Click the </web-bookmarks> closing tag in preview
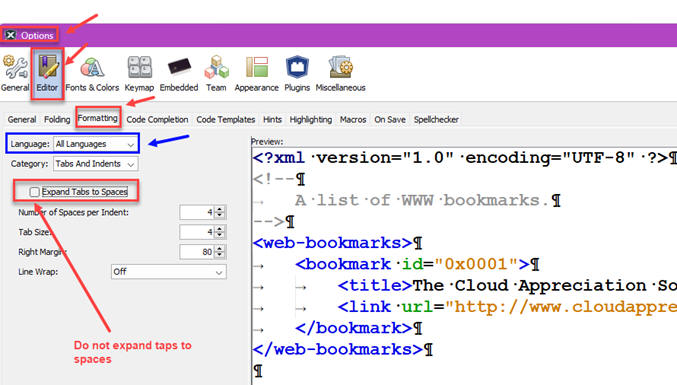 [x=338, y=349]
